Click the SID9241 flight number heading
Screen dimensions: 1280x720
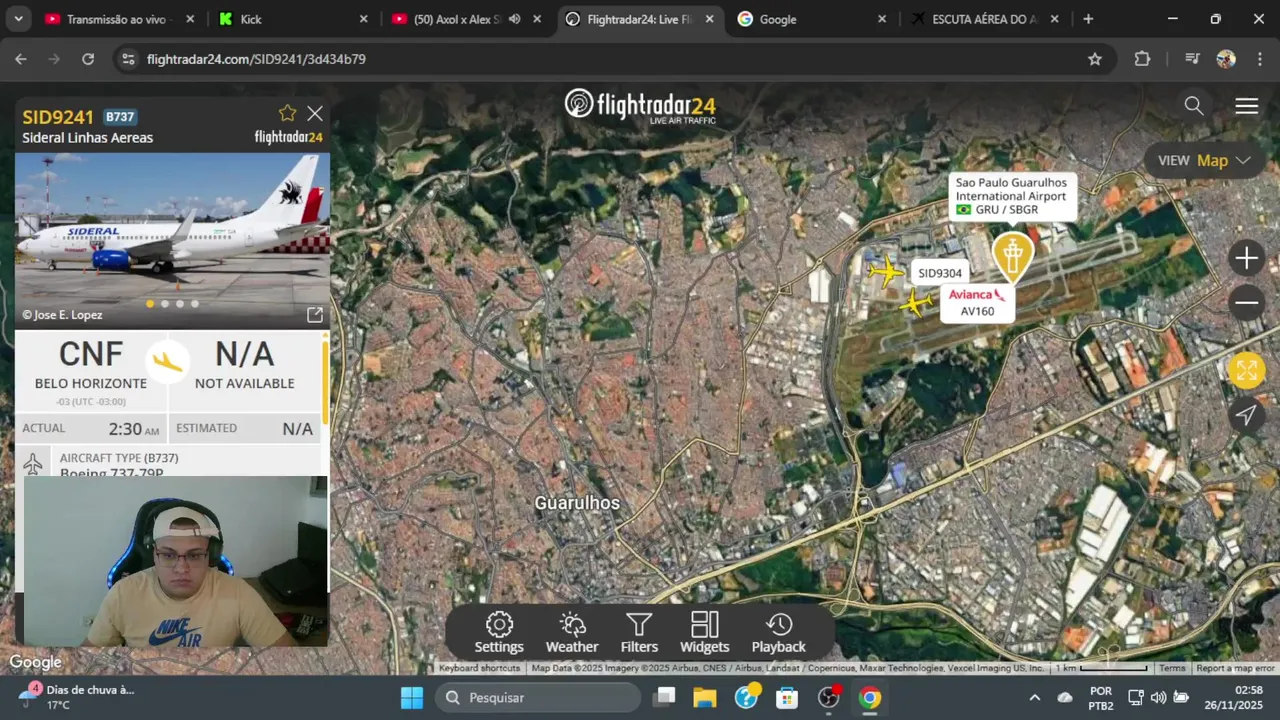pyautogui.click(x=58, y=117)
